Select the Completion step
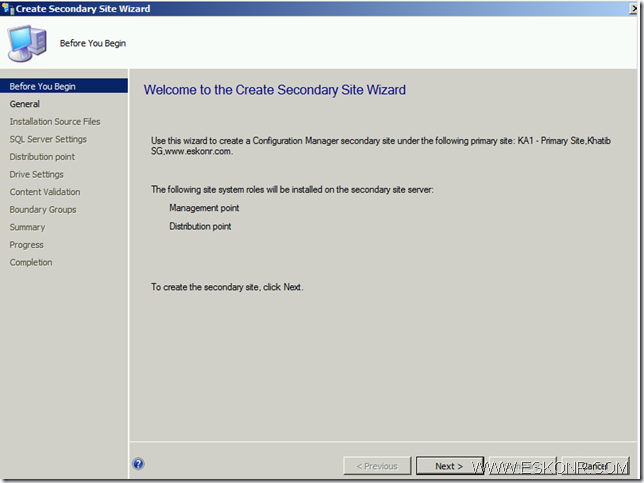This screenshot has height=483, width=644. coord(31,262)
